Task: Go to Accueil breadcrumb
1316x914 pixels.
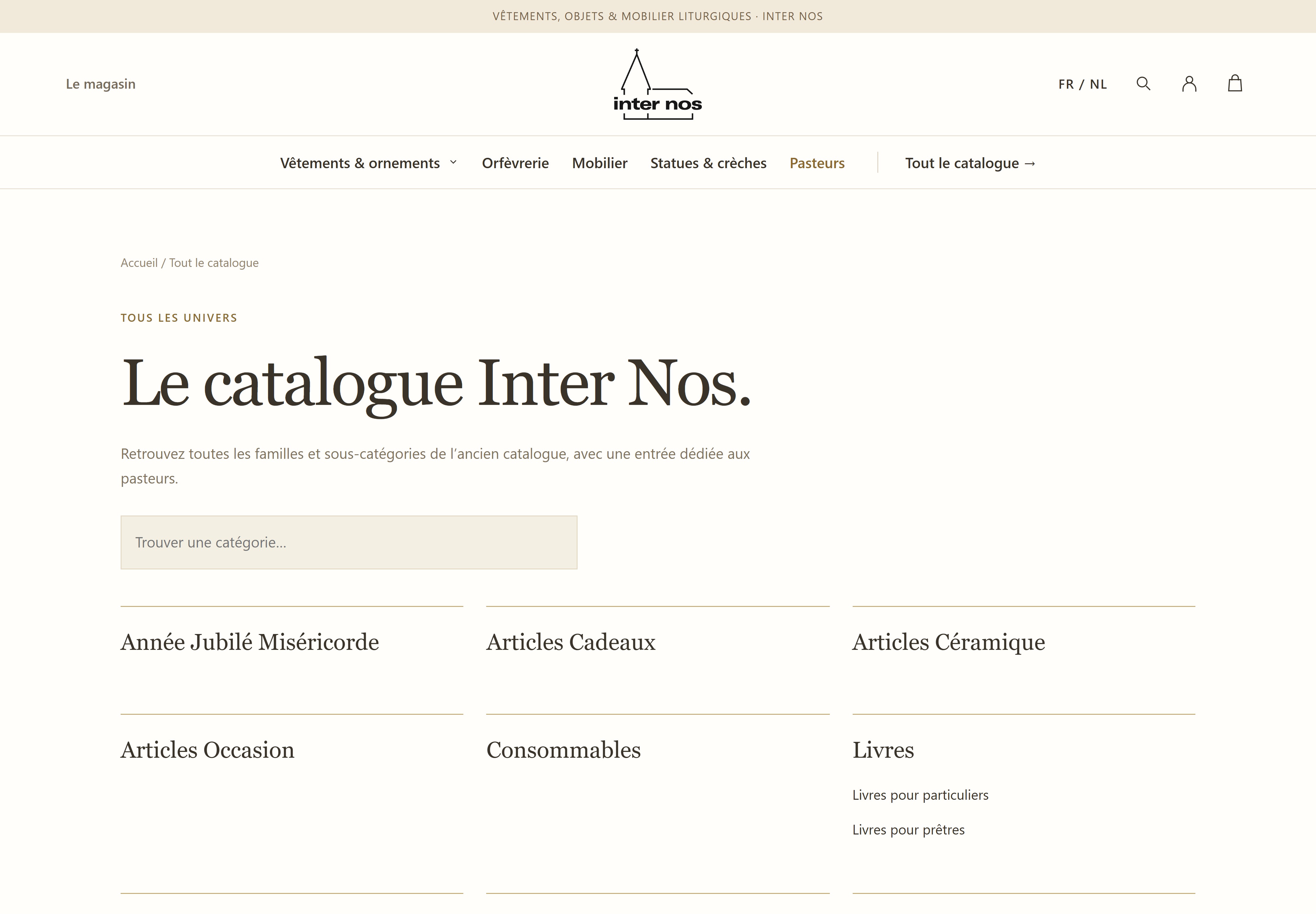Action: pos(139,263)
